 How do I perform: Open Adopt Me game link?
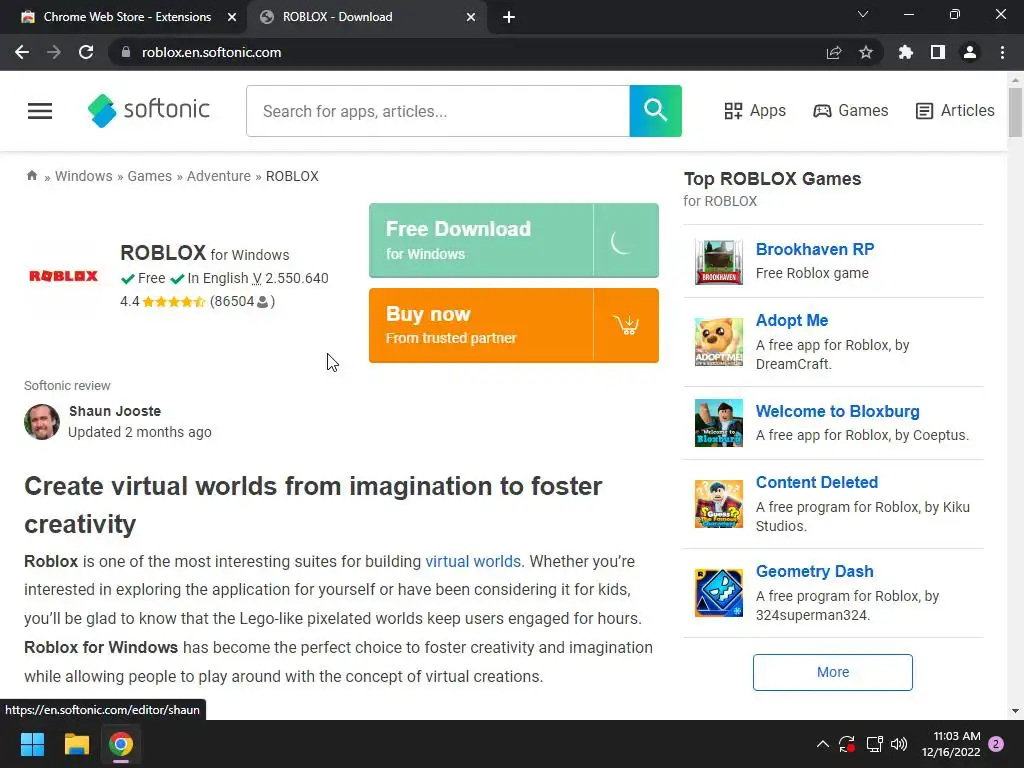792,321
